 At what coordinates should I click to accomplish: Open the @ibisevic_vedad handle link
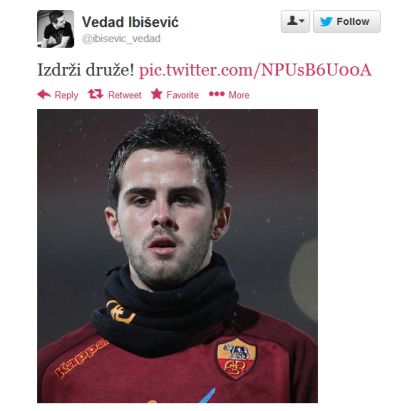click(121, 39)
